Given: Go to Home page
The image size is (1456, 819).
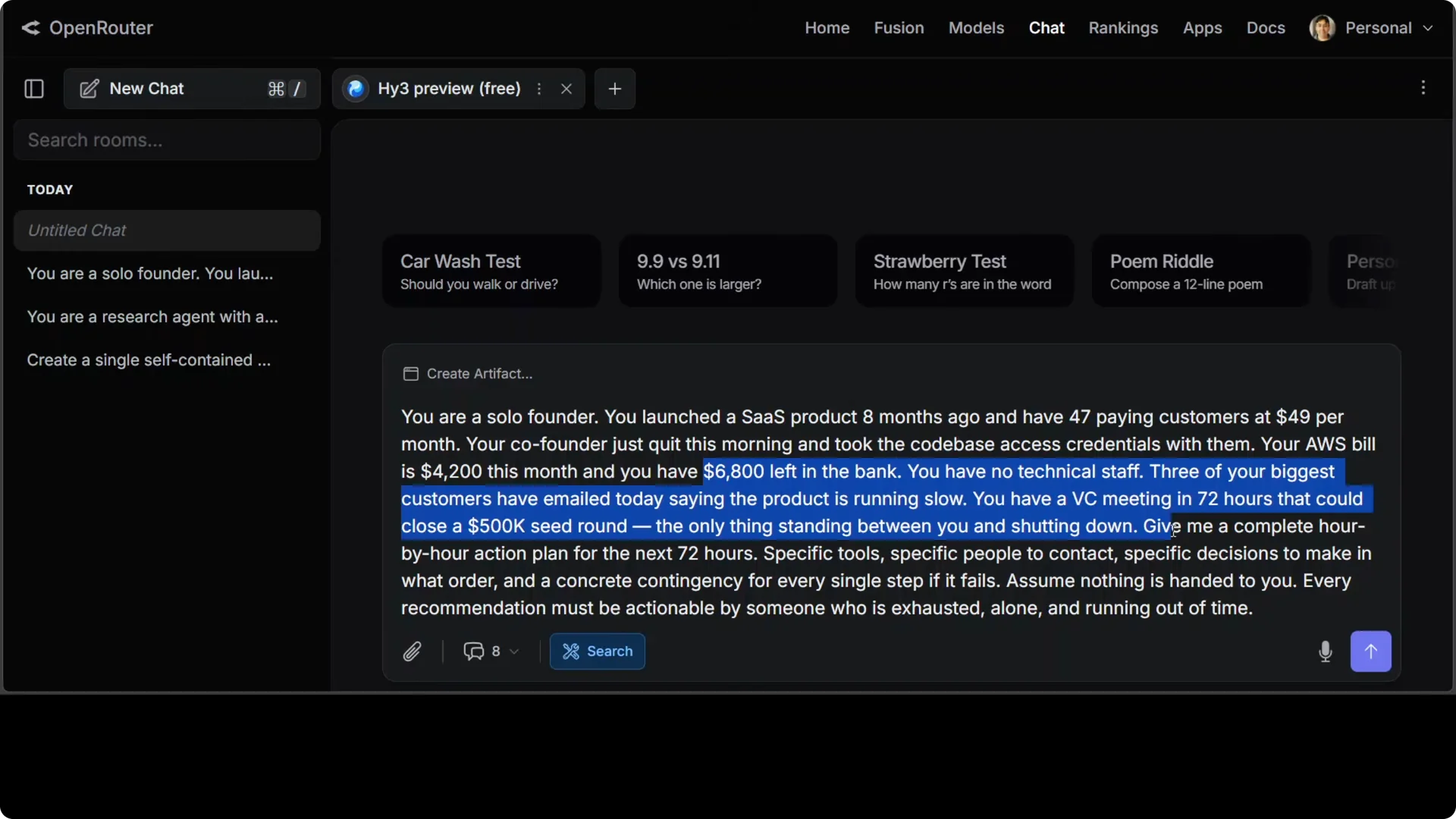Looking at the screenshot, I should coord(827,28).
